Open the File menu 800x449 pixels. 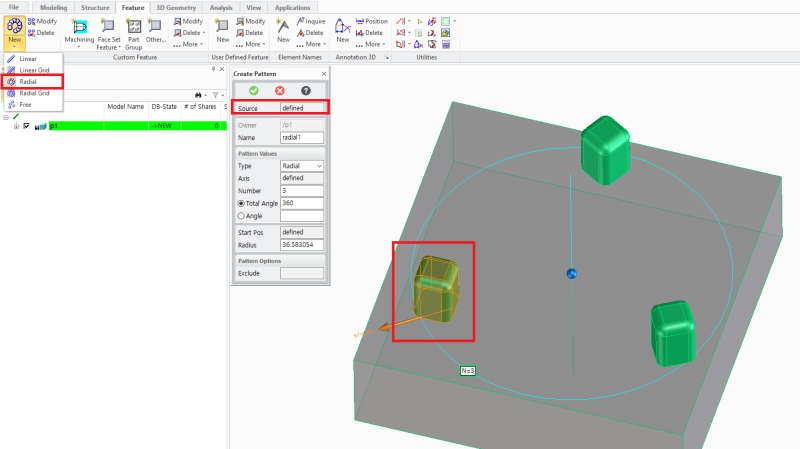pos(14,7)
